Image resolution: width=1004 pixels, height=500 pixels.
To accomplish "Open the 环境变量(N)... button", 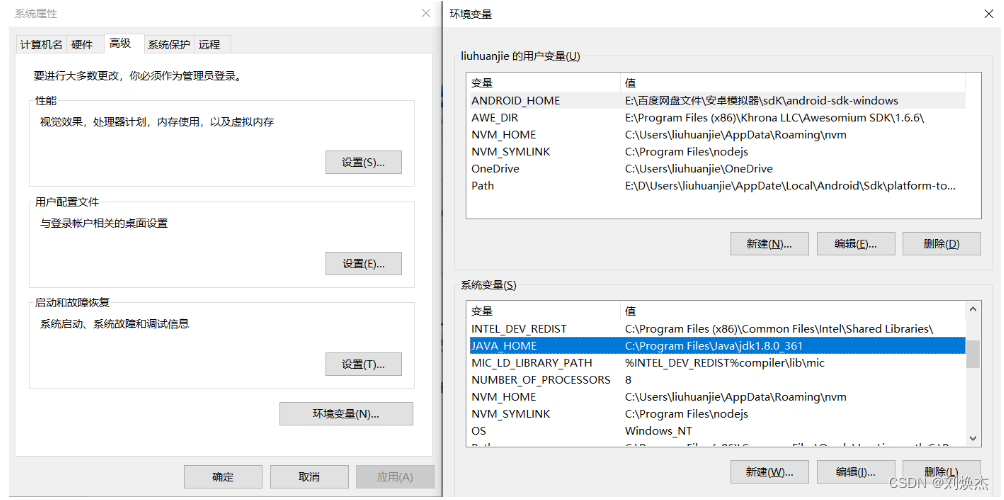I will 346,414.
